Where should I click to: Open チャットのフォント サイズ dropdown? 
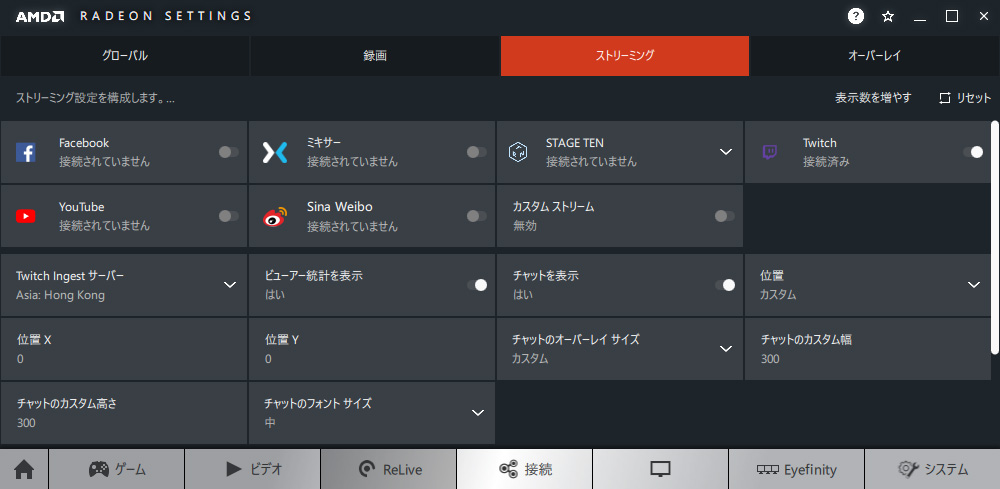pyautogui.click(x=372, y=412)
